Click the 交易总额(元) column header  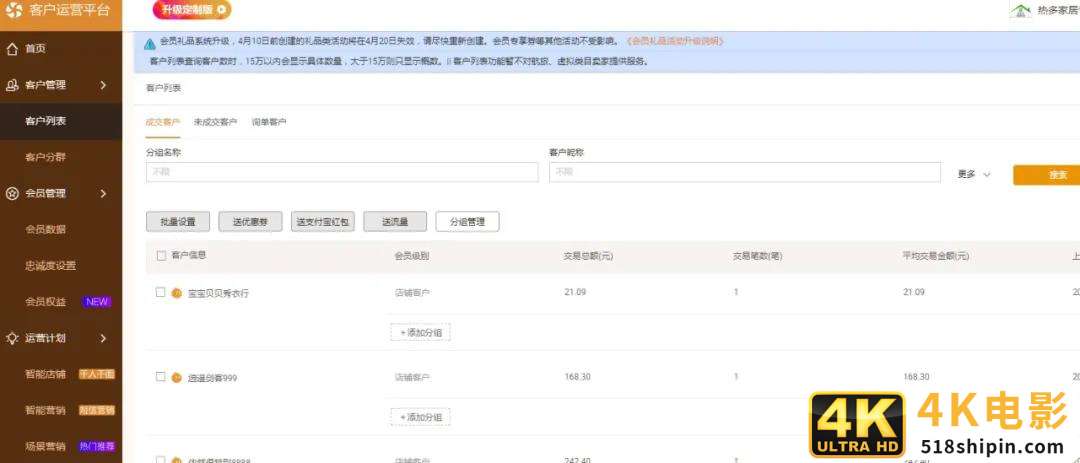[x=588, y=256]
